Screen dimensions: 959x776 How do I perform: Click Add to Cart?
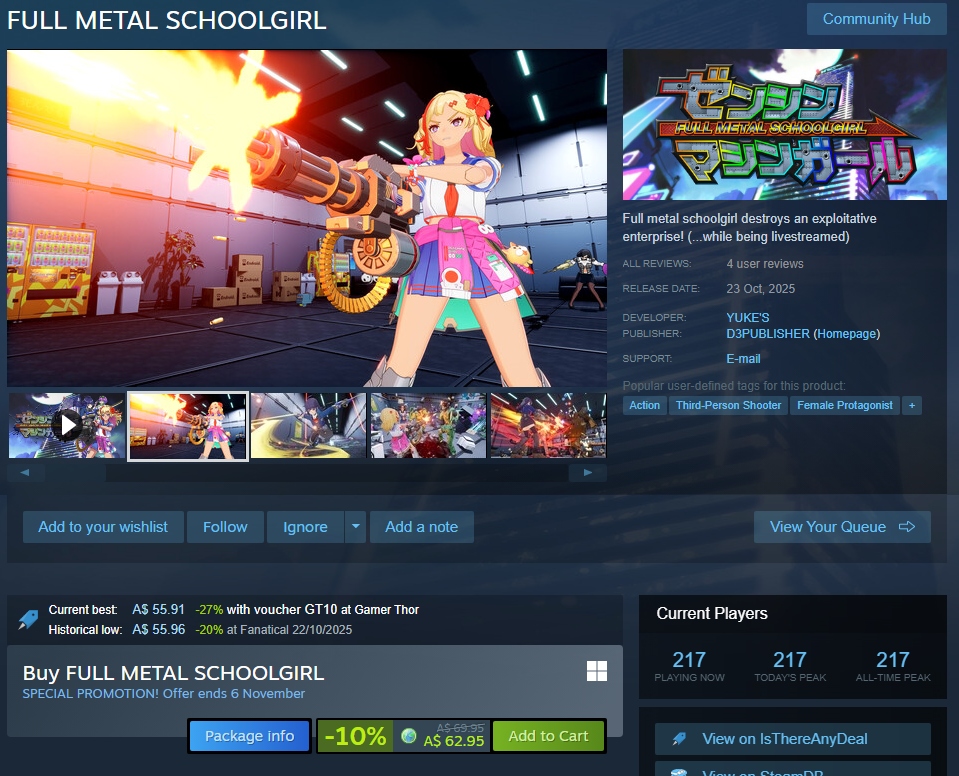tap(548, 736)
